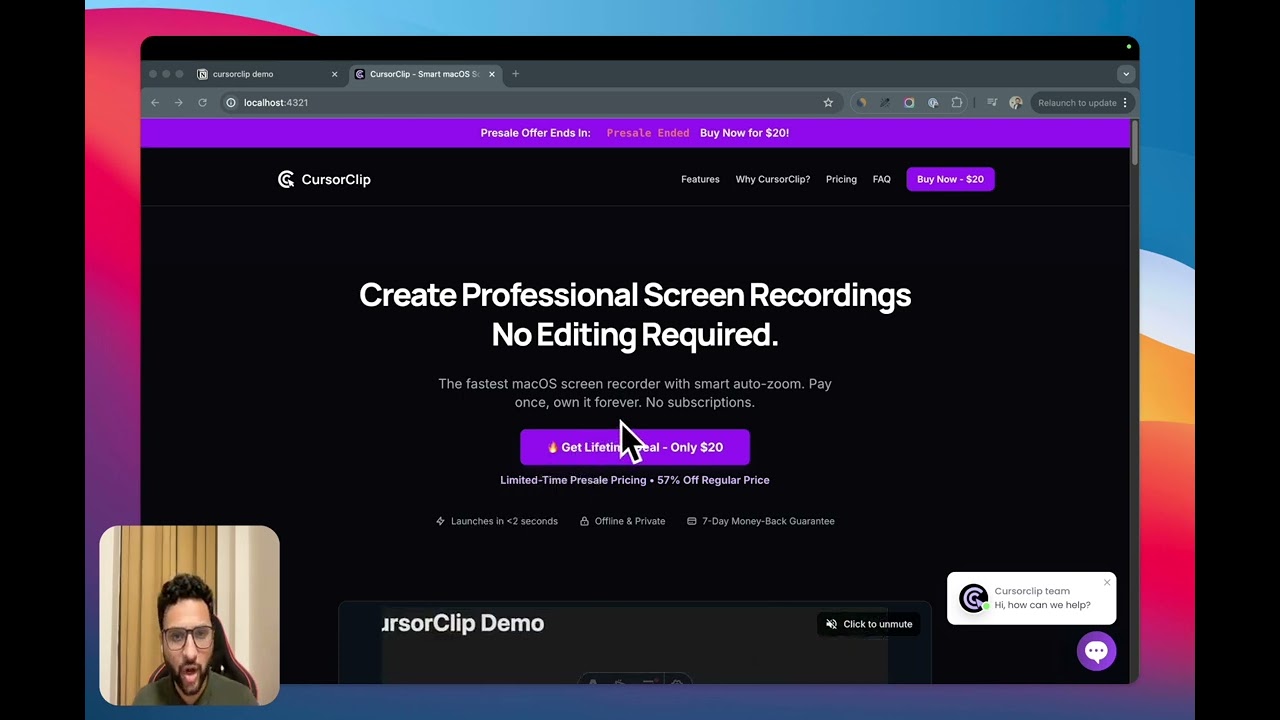Screen dimensions: 1280x720
Task: Click 'Launches in <2 seconds' text
Action: pyautogui.click(x=504, y=521)
